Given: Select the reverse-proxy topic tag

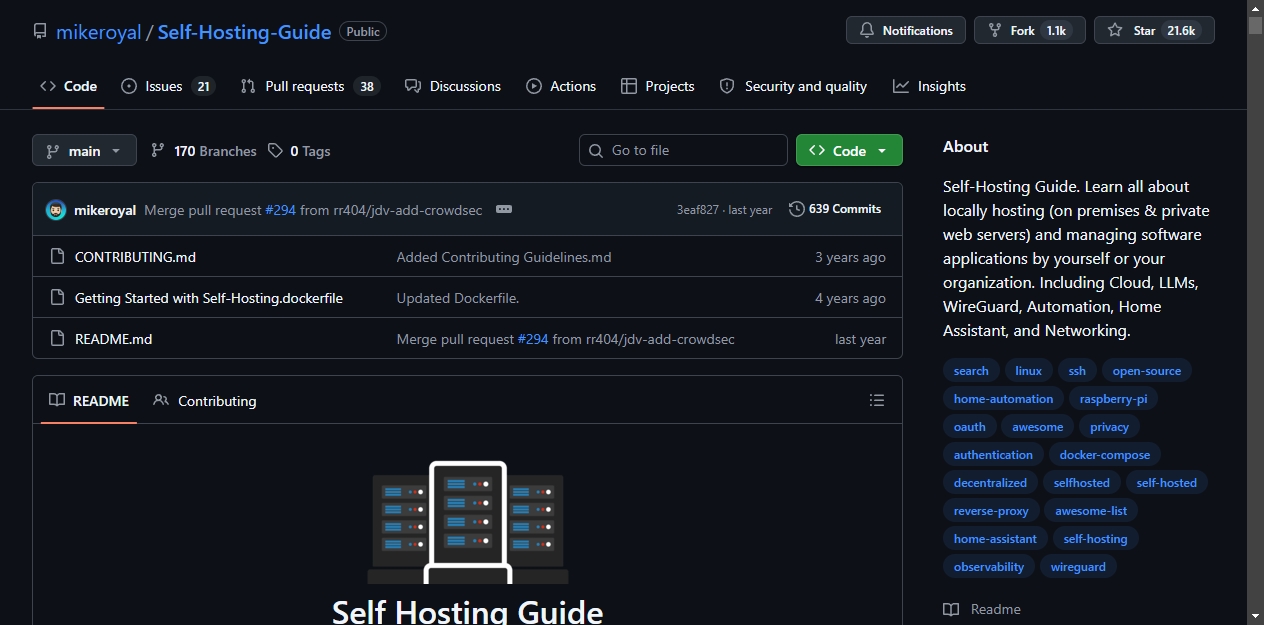Looking at the screenshot, I should click(991, 511).
